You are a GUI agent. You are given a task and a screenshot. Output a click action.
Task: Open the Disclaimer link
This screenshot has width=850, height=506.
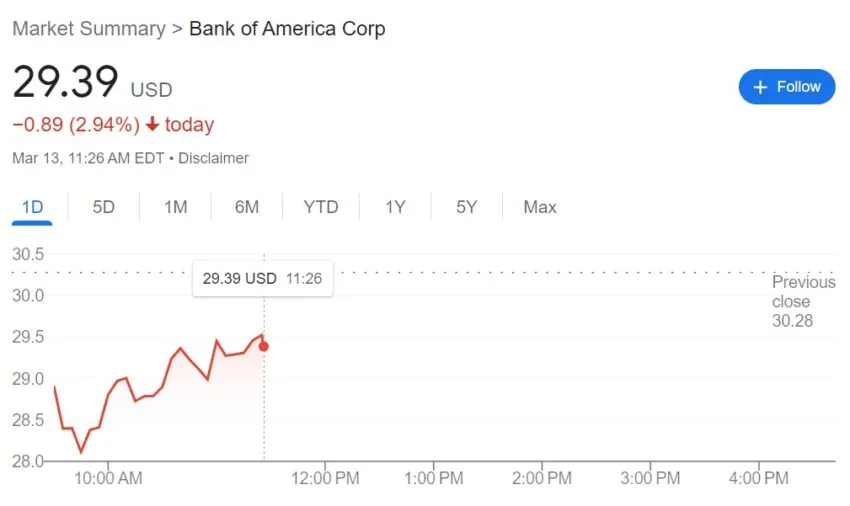click(213, 158)
